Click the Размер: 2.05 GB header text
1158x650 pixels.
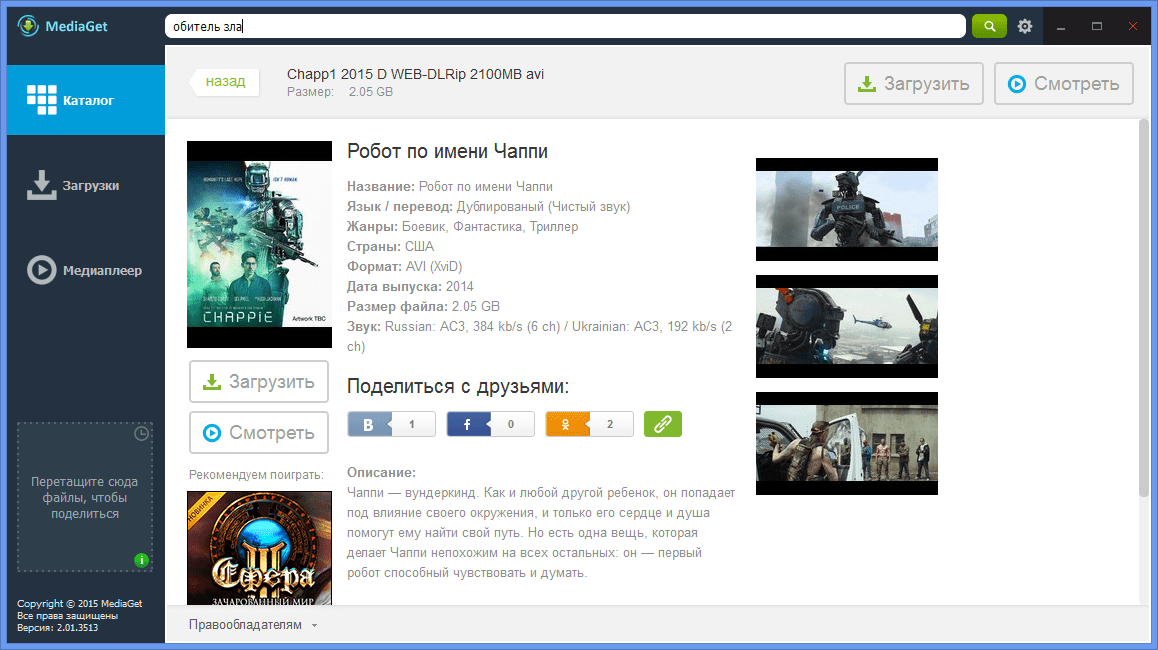pos(340,92)
